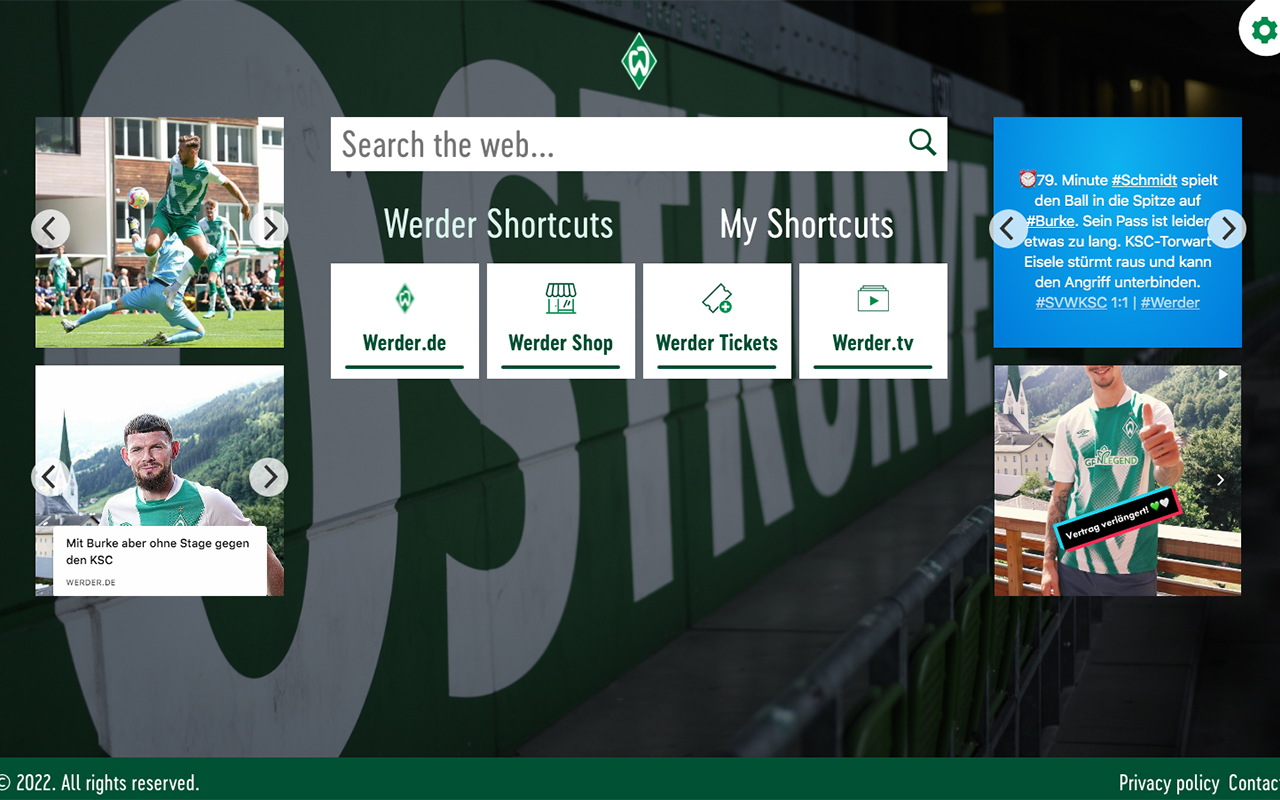
Task: Open the Privacy policy footer link
Action: tap(1169, 783)
